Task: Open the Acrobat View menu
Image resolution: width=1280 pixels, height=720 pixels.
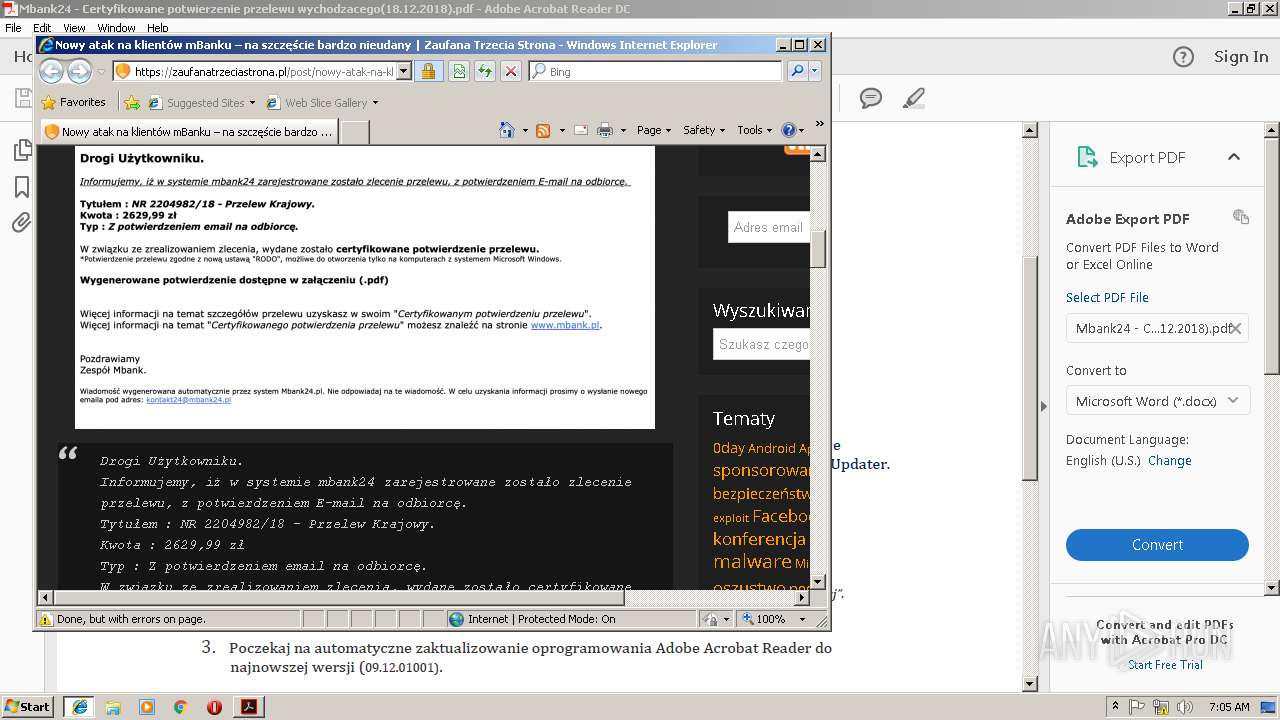Action: coord(74,28)
